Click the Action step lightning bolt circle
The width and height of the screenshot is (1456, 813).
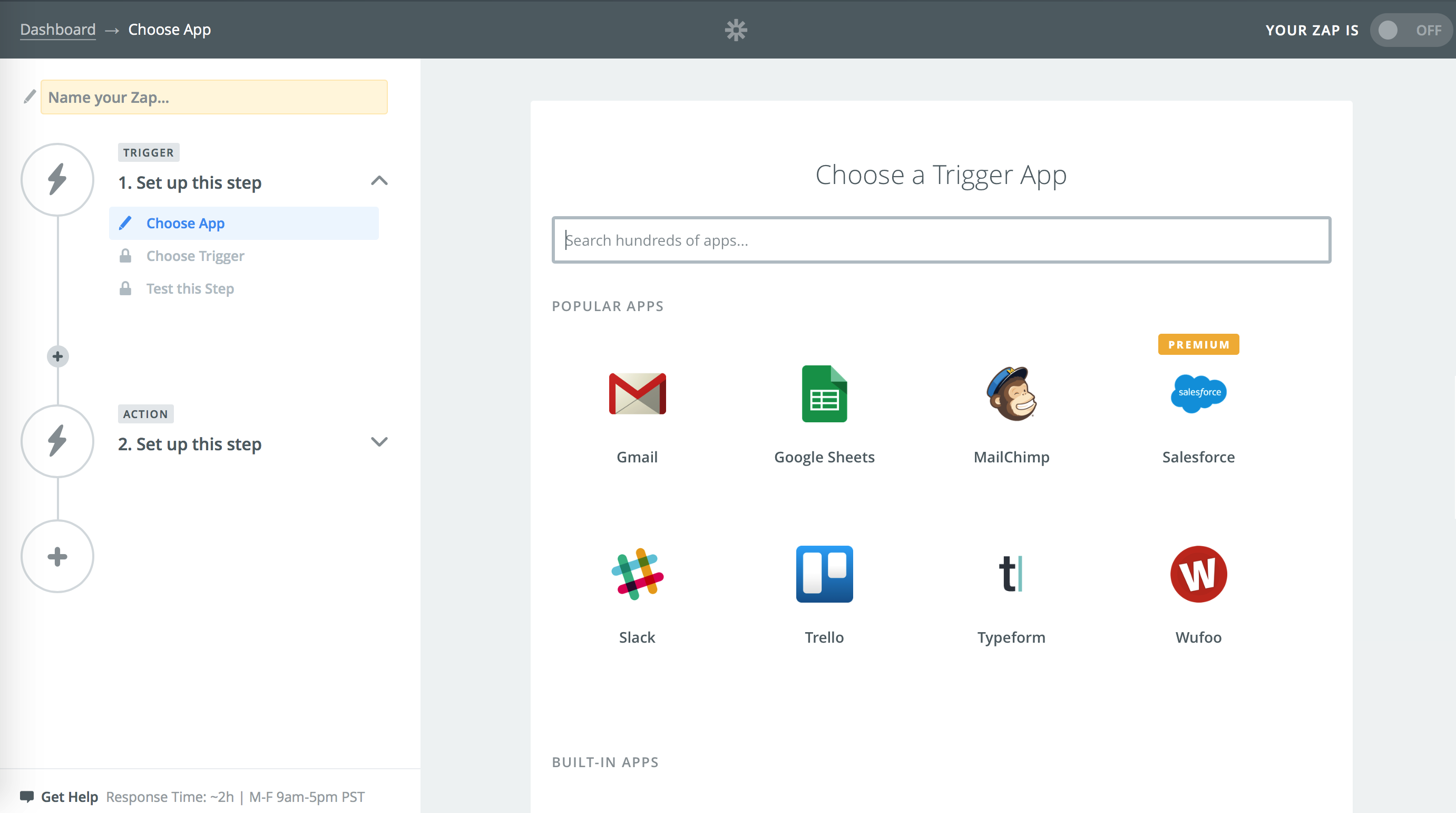tap(57, 441)
